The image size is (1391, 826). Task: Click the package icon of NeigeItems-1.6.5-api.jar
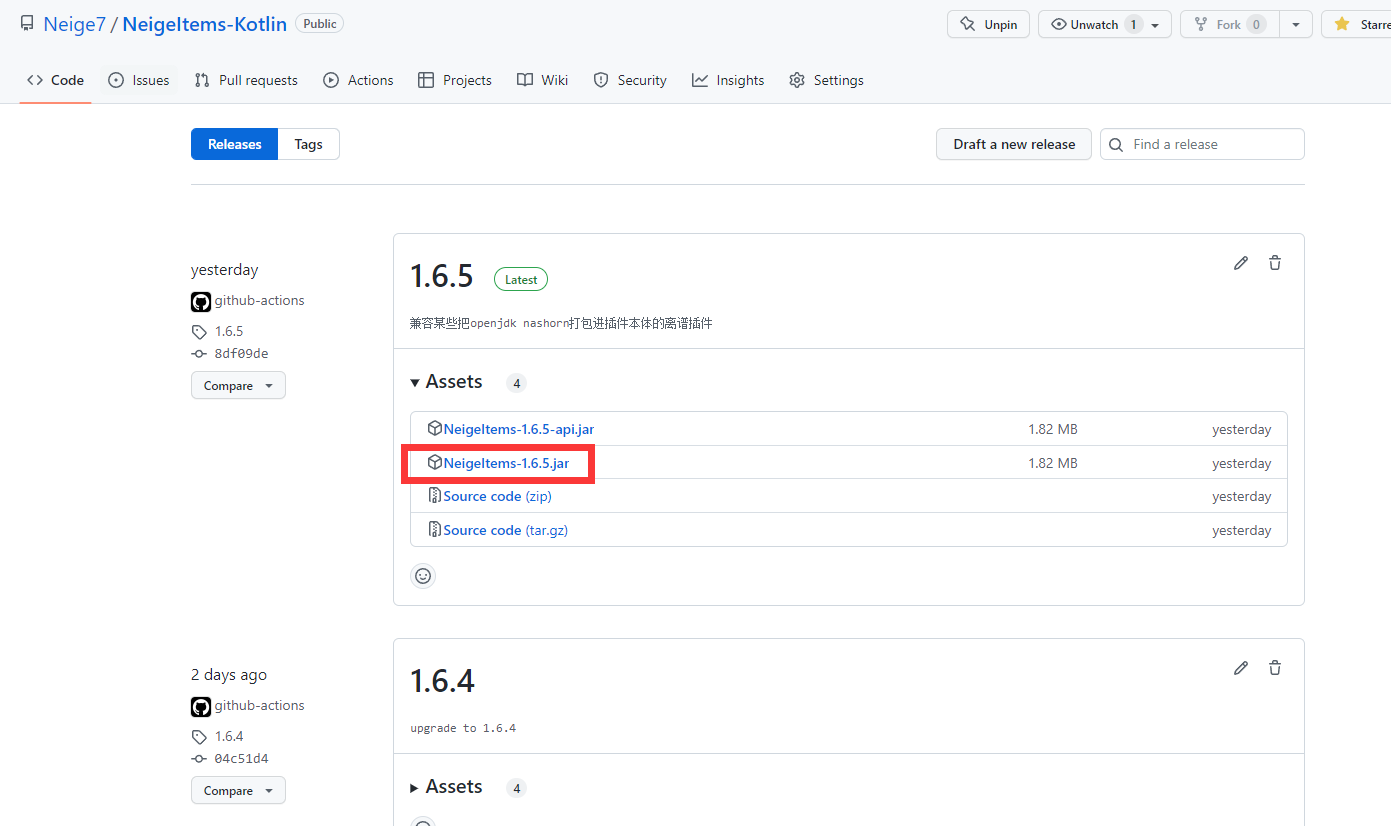pos(435,428)
